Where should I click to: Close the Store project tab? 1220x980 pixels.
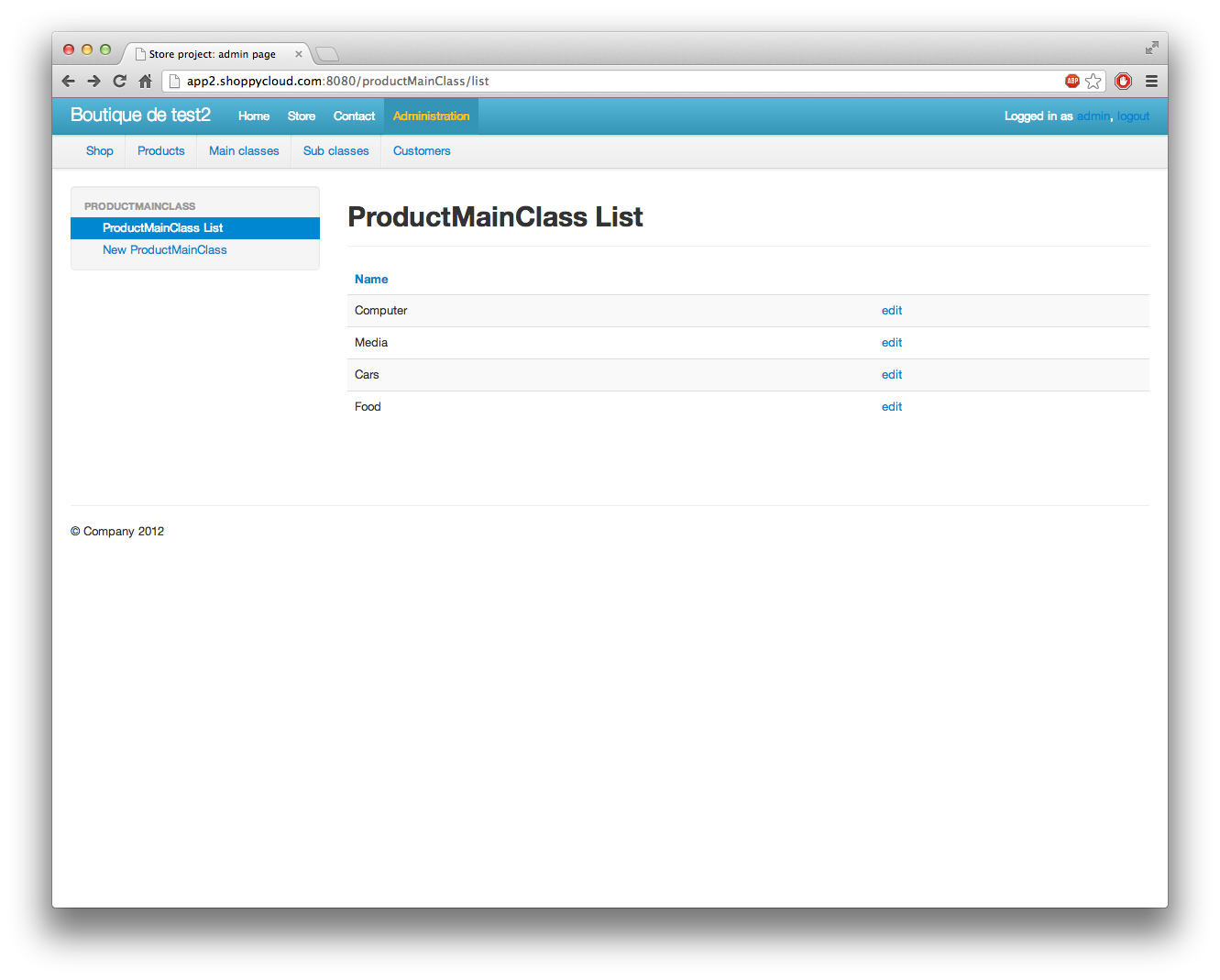[299, 54]
